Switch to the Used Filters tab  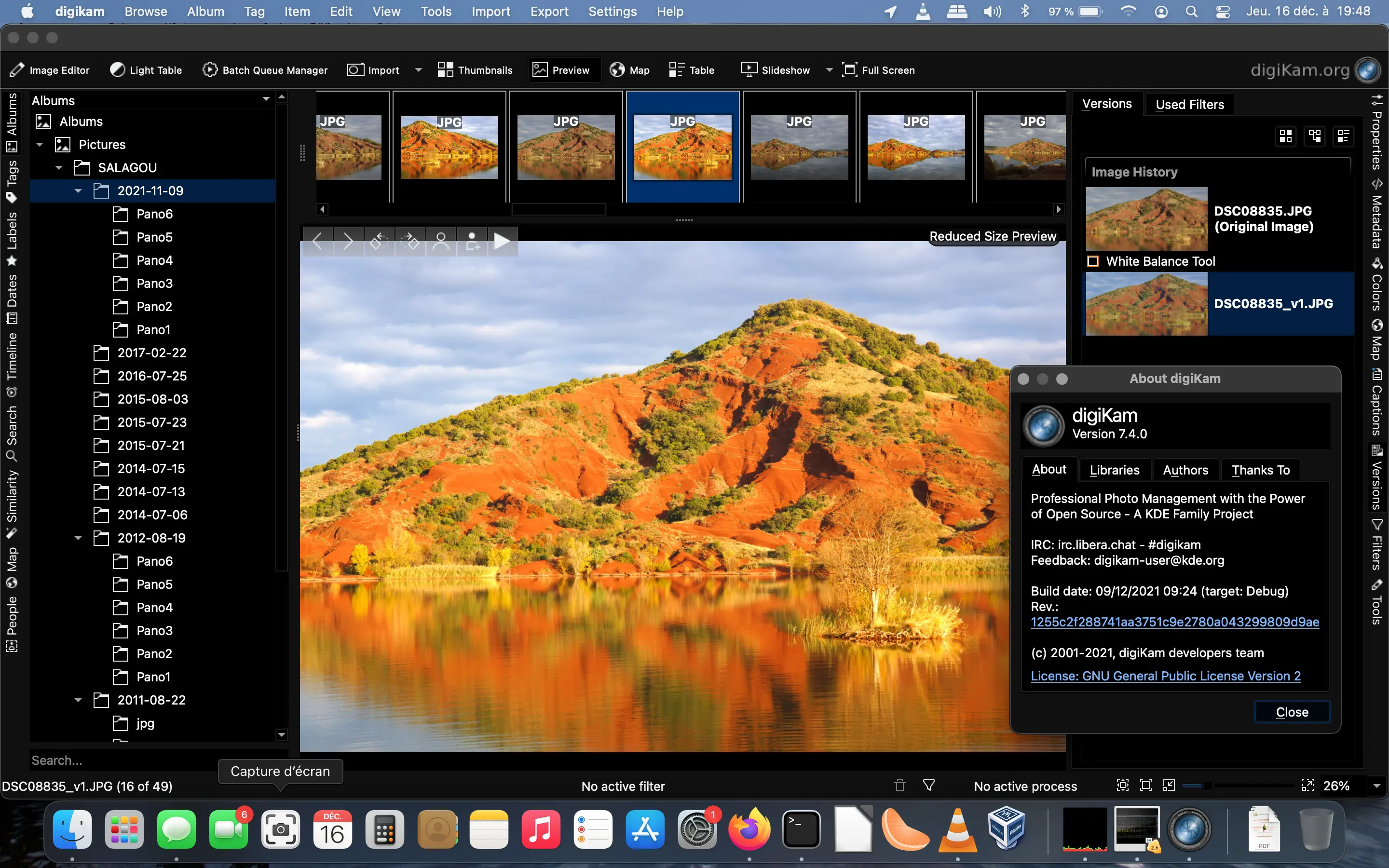tap(1189, 104)
